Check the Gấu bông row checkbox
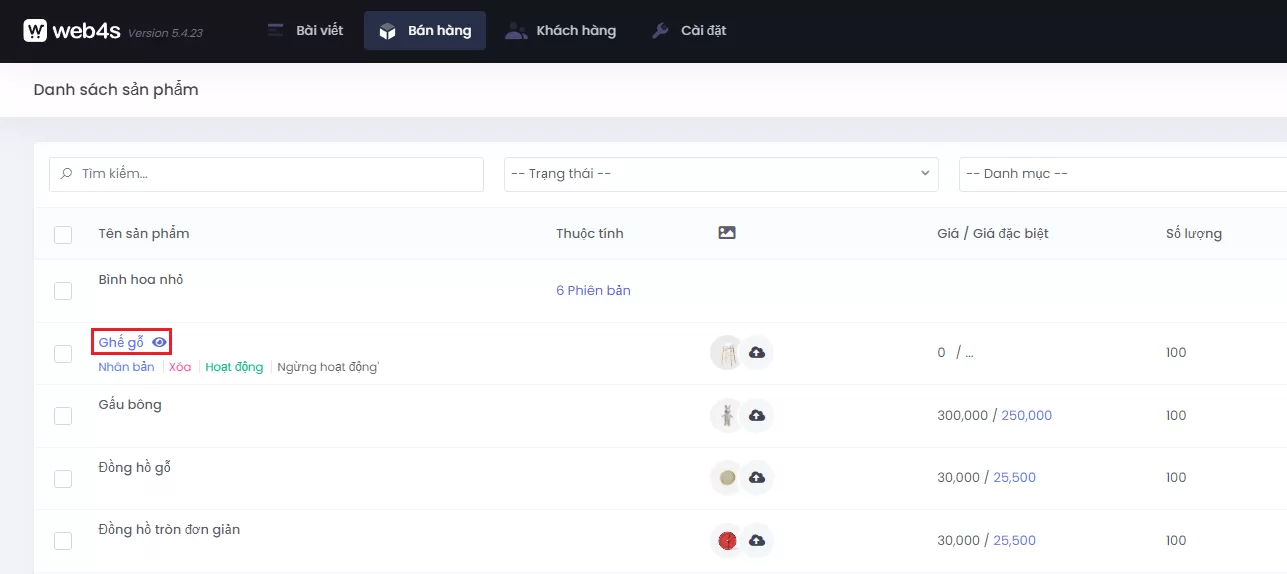This screenshot has width=1287, height=574. click(63, 416)
